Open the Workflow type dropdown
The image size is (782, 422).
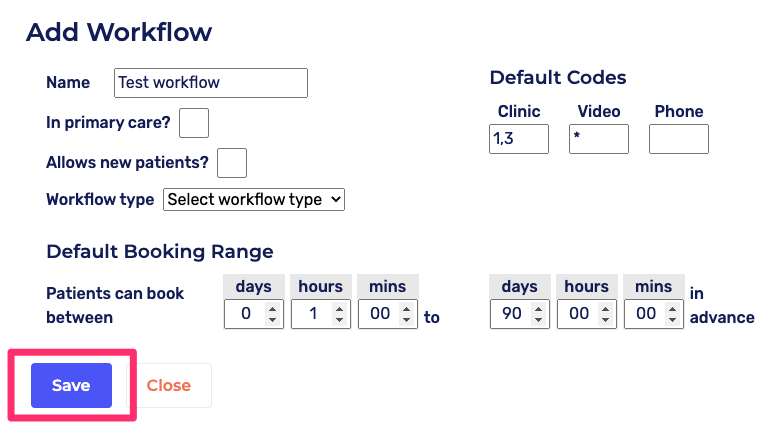pyautogui.click(x=254, y=199)
